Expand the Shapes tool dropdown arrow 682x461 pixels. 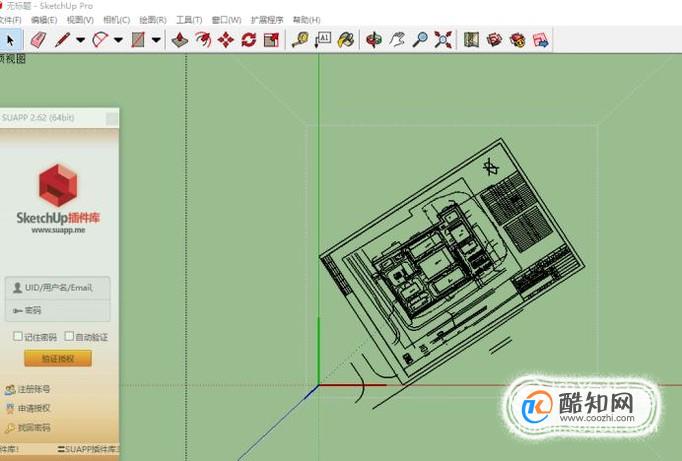click(156, 40)
